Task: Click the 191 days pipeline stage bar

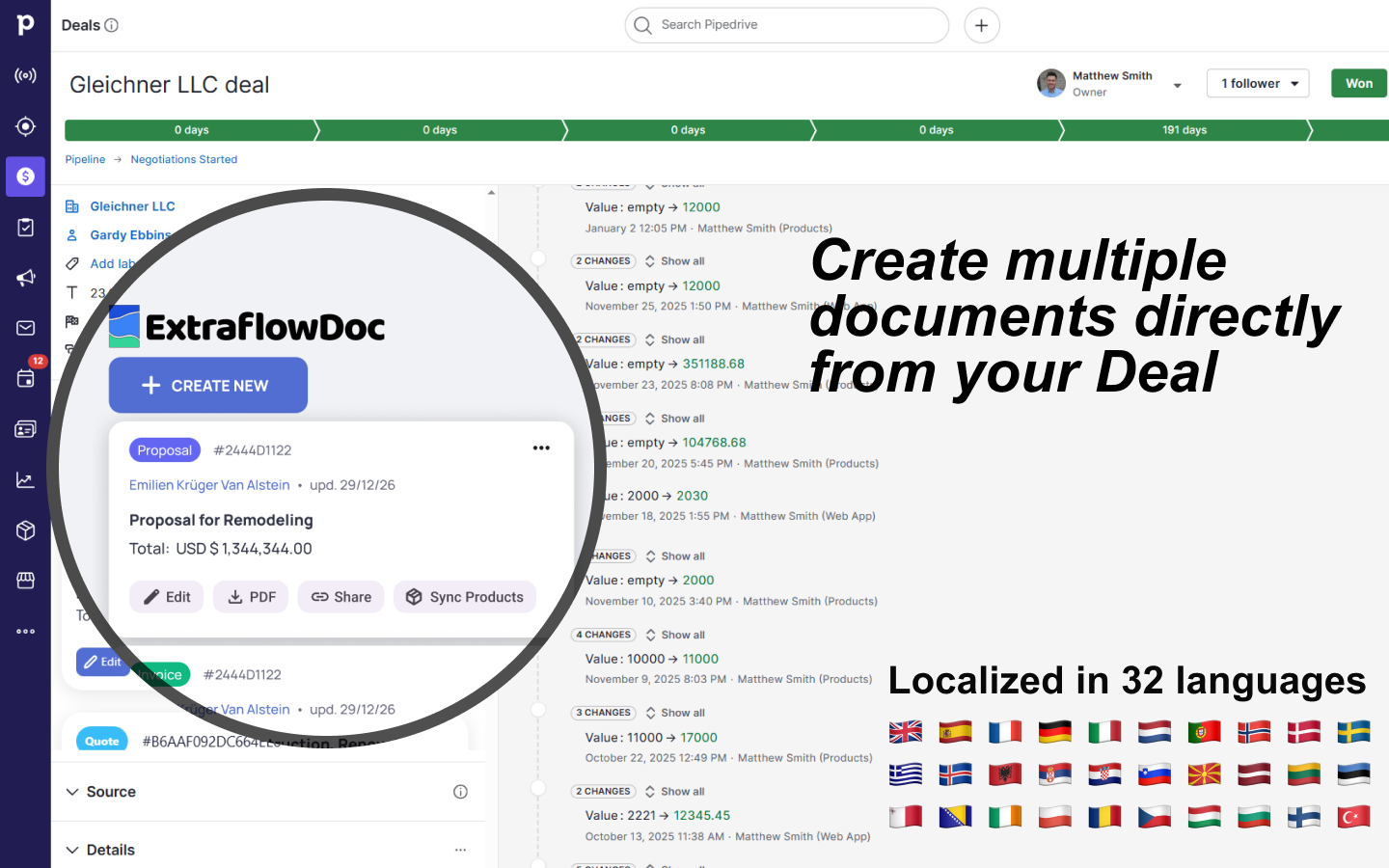Action: coord(1185,129)
